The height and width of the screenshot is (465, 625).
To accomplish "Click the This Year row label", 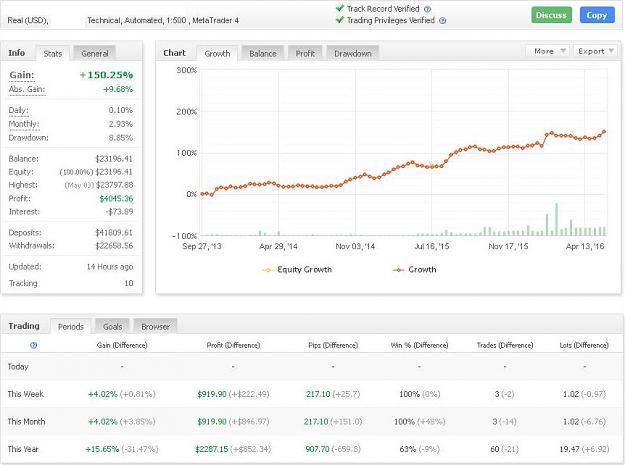I will [23, 449].
